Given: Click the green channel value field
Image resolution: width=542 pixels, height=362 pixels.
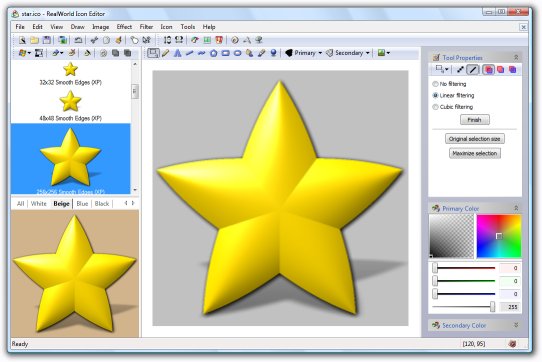Looking at the screenshot, I should pyautogui.click(x=510, y=281).
